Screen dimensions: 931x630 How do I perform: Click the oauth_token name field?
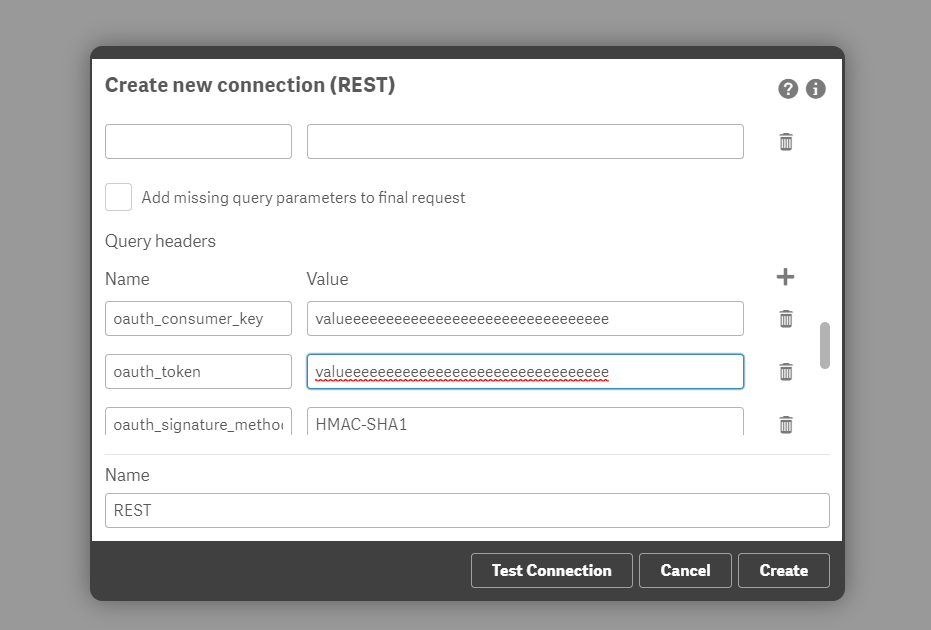point(198,372)
